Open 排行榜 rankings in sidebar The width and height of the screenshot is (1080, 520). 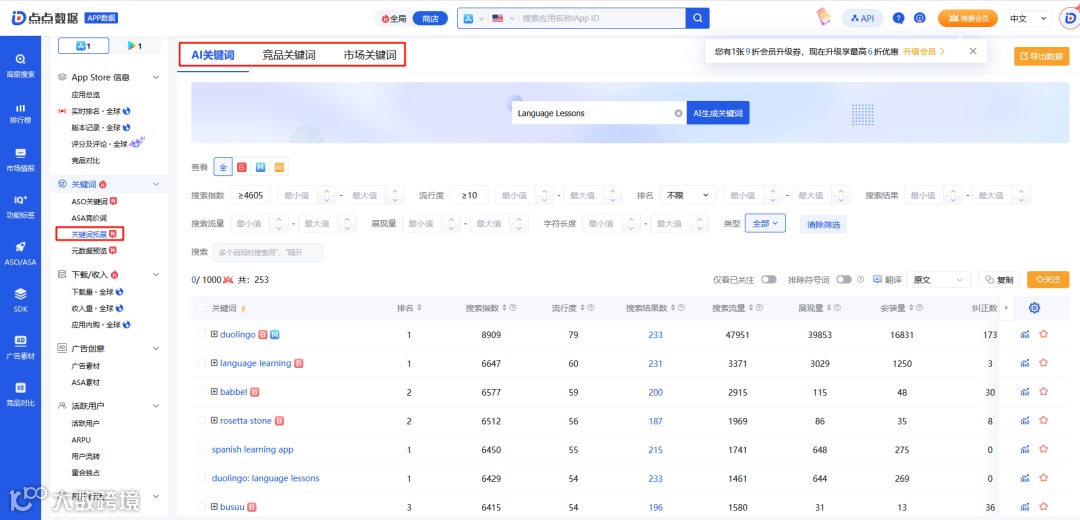click(x=21, y=113)
